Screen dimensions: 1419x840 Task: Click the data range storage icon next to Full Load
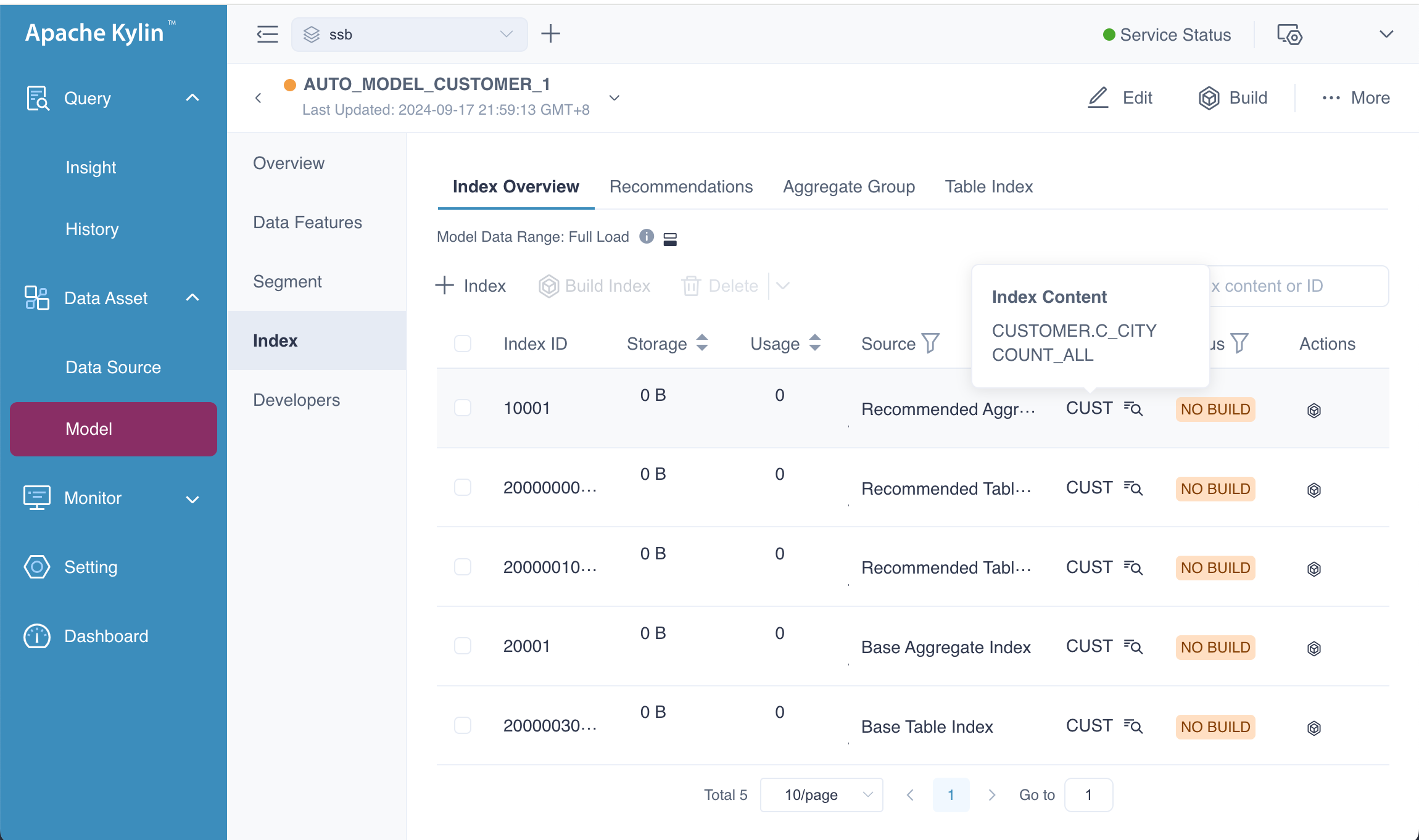671,238
